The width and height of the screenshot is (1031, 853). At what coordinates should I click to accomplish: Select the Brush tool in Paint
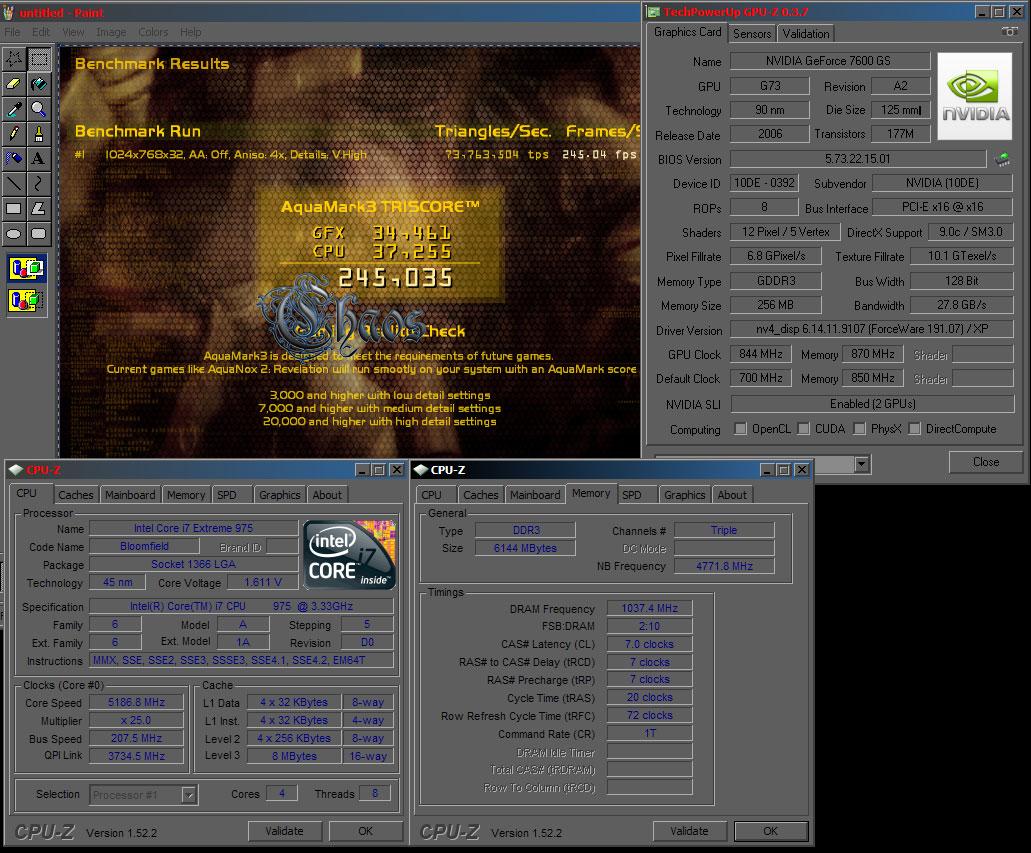click(x=39, y=134)
